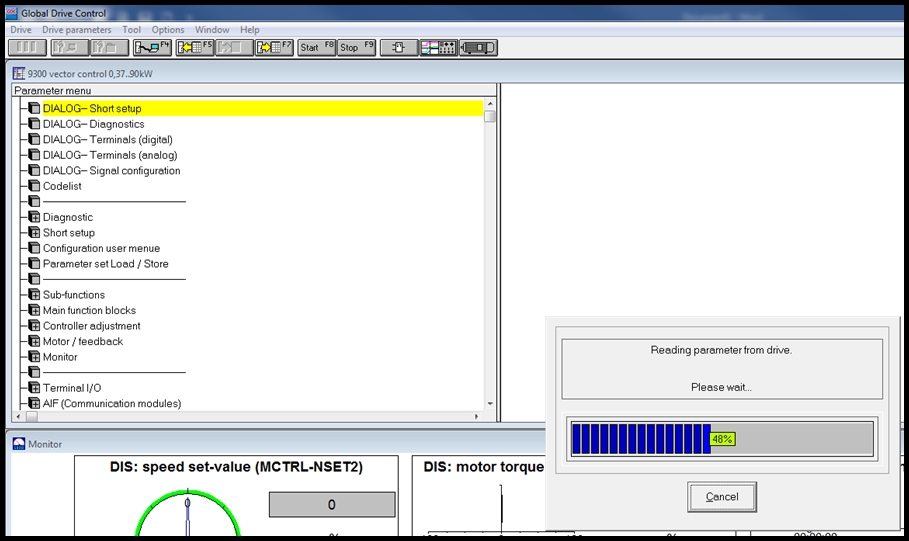Open the Tool menu
909x541 pixels.
point(132,30)
